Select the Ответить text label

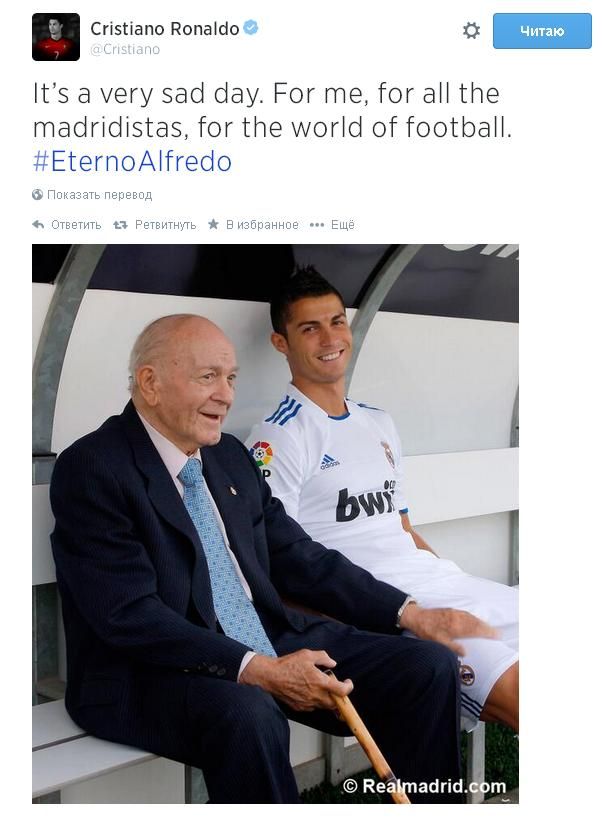(76, 225)
